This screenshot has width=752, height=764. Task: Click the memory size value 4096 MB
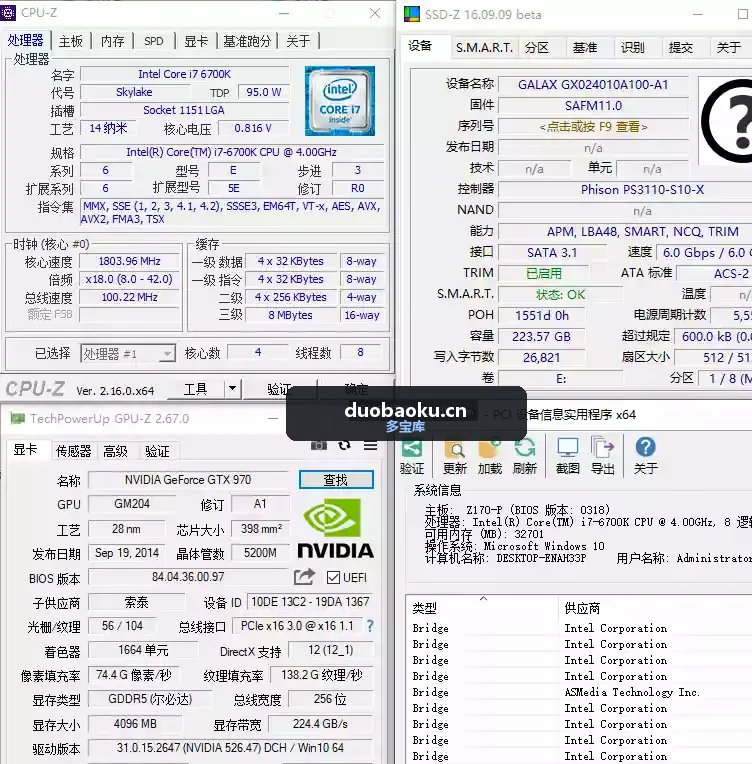(x=135, y=724)
